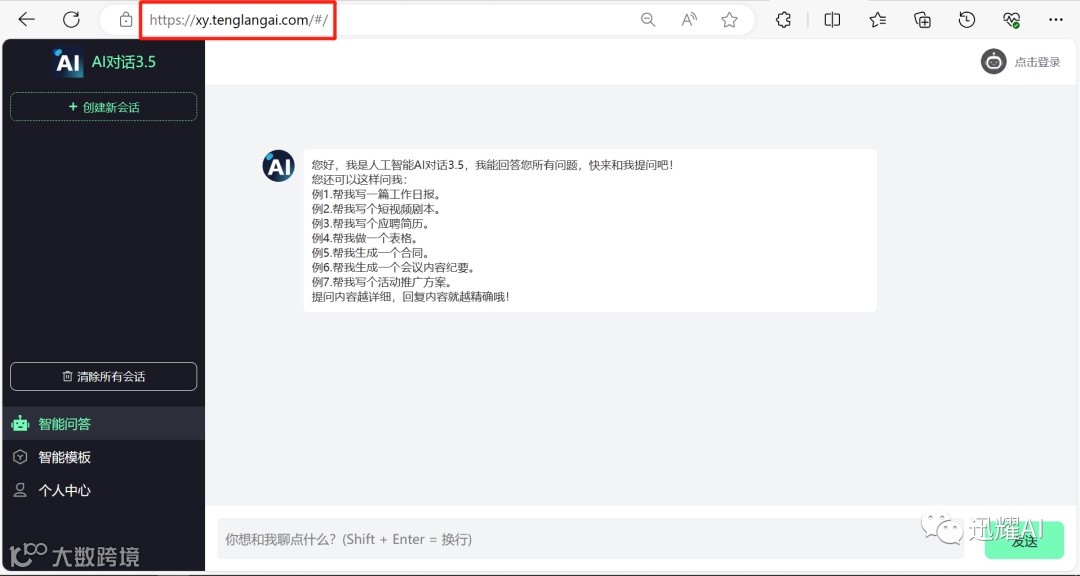Click the AI avatar beside the greeting message
This screenshot has width=1080, height=576.
[x=279, y=166]
